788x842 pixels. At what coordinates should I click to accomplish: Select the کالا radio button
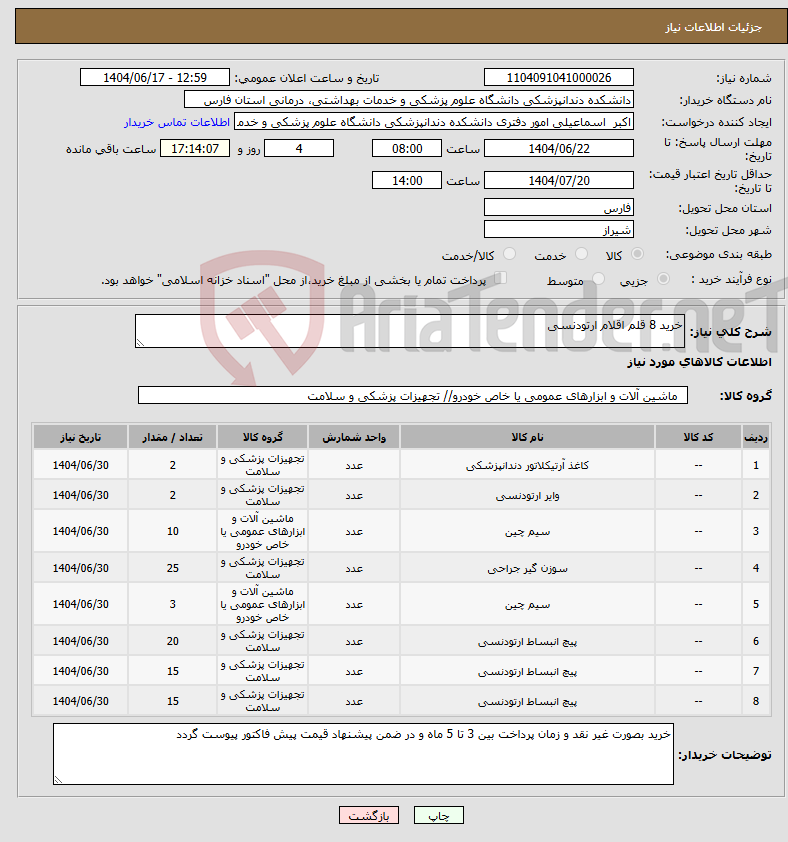tap(637, 254)
